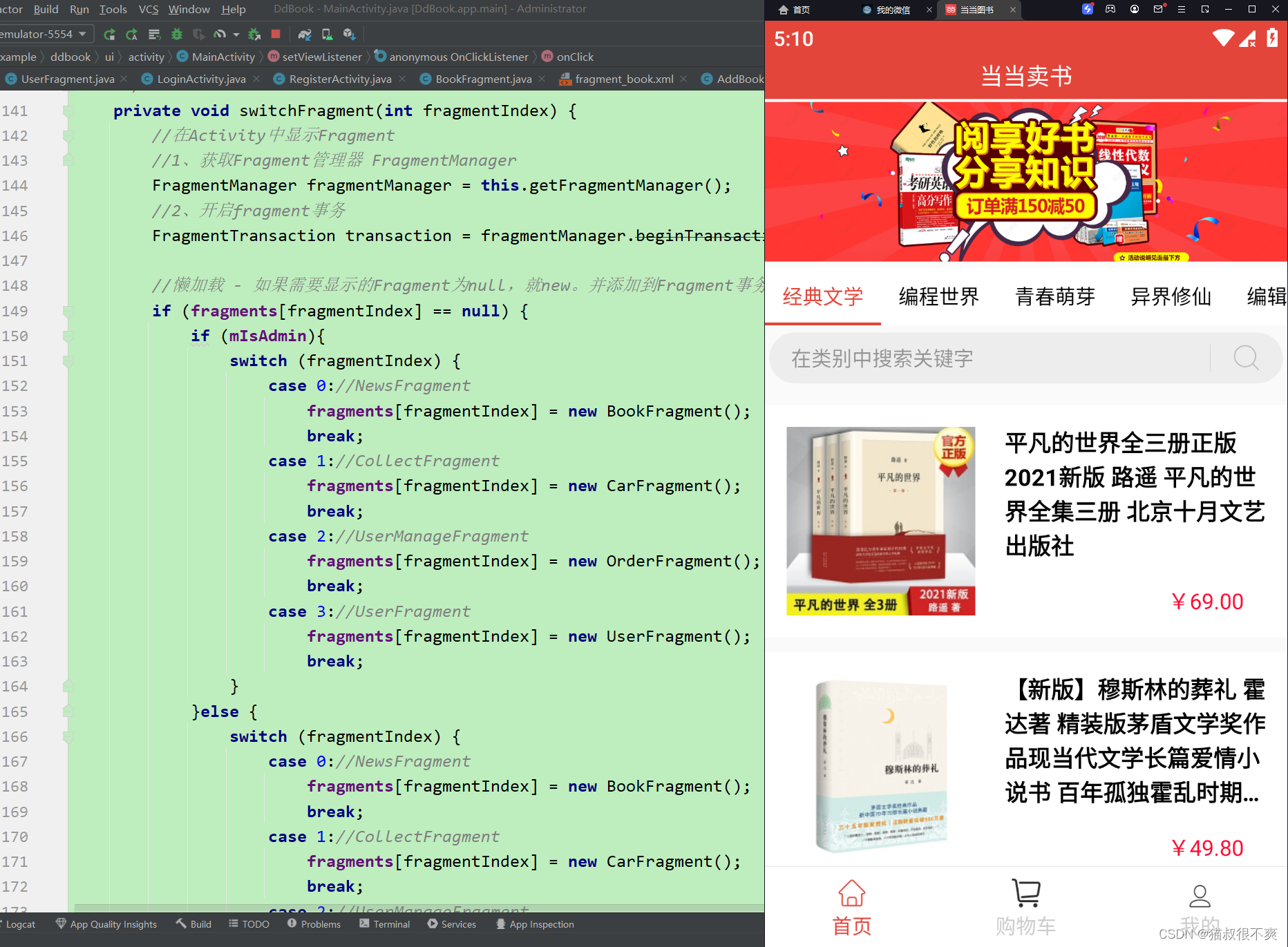1288x947 pixels.
Task: Select the 异界修仙 category tab
Action: (1171, 296)
